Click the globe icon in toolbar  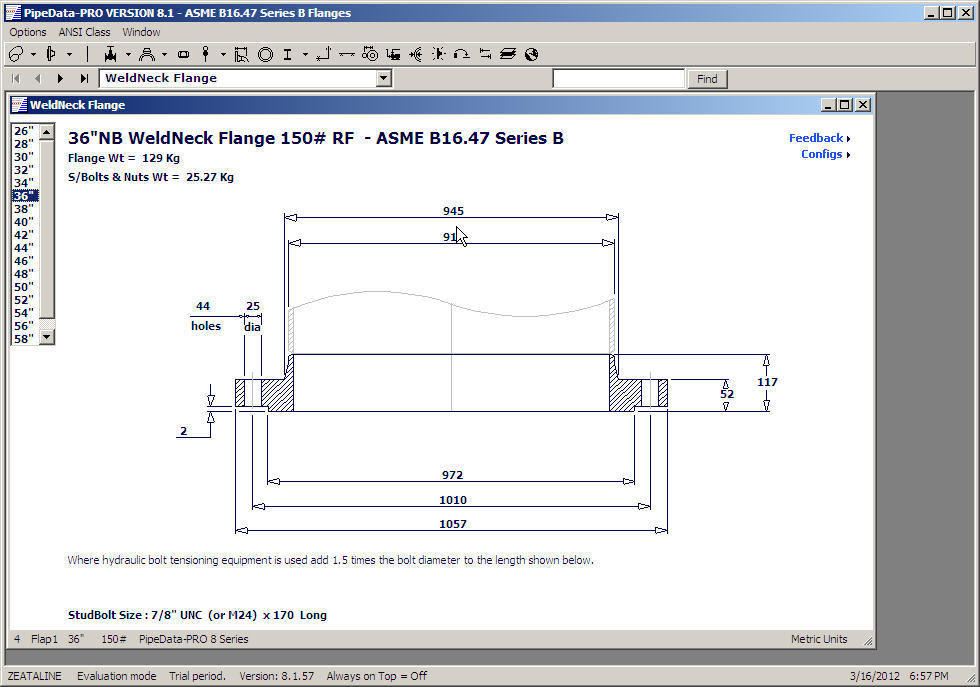[531, 54]
